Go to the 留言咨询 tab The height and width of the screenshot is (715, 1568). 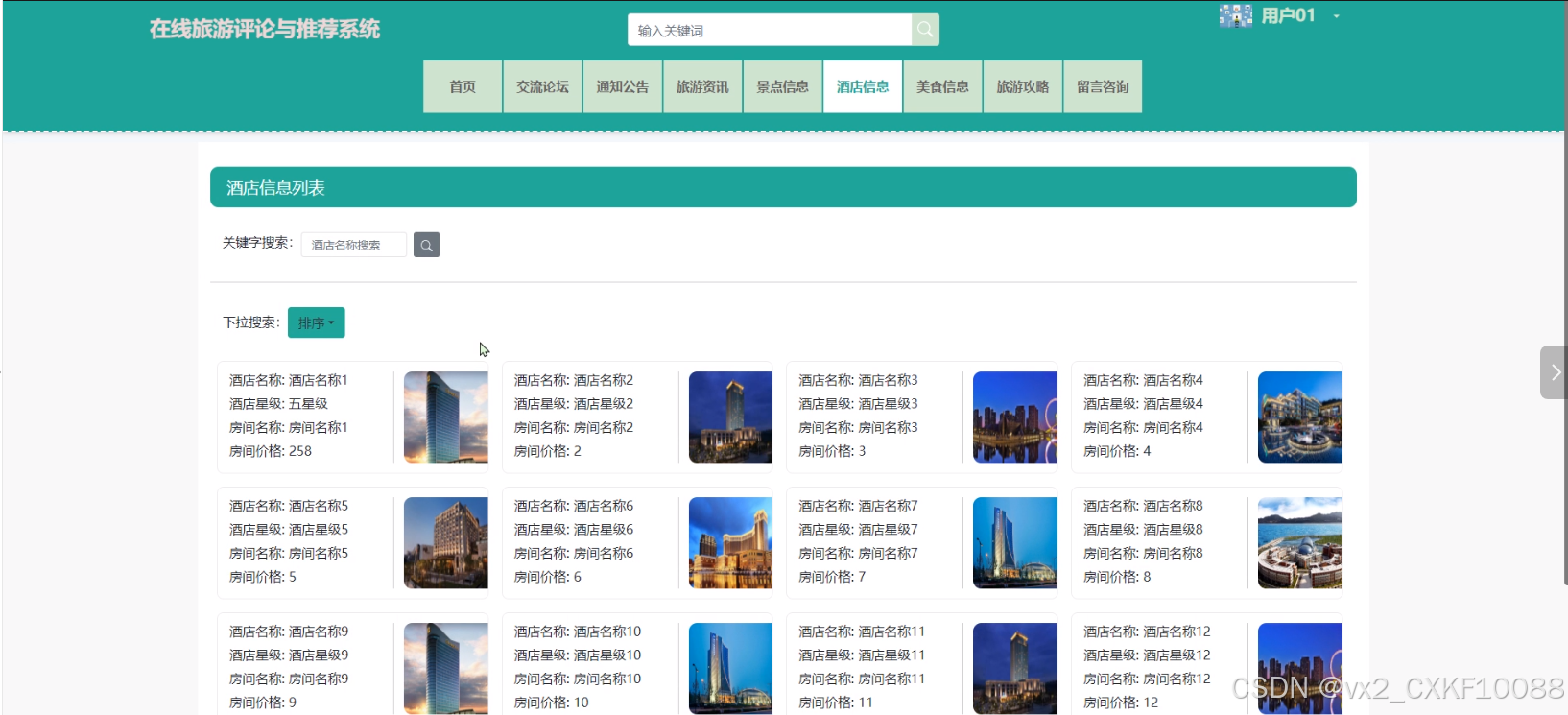click(1103, 87)
